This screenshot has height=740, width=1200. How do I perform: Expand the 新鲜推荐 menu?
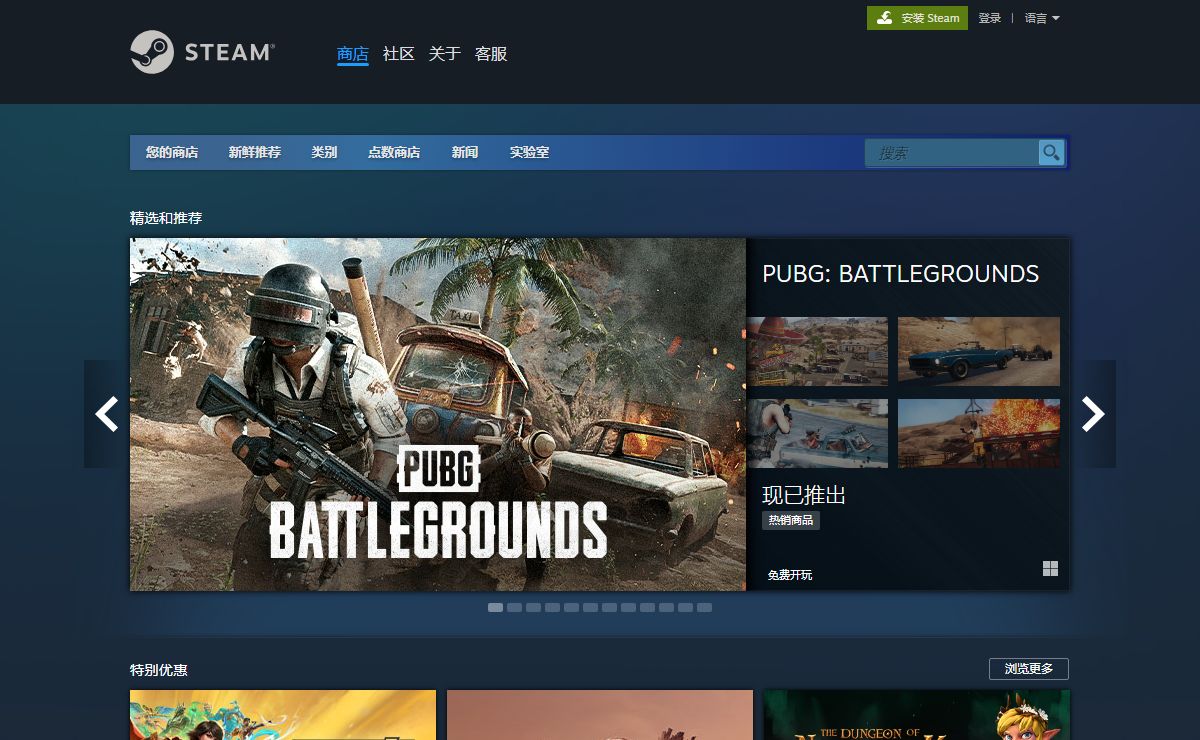(x=255, y=152)
